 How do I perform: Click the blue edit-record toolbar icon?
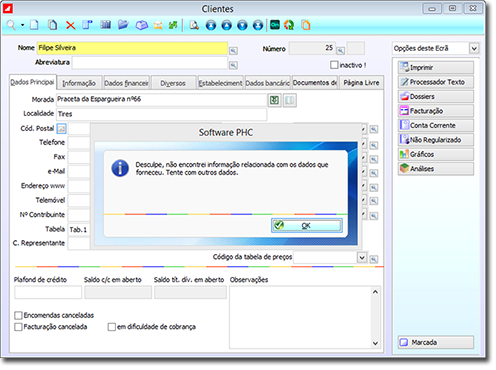(88, 25)
